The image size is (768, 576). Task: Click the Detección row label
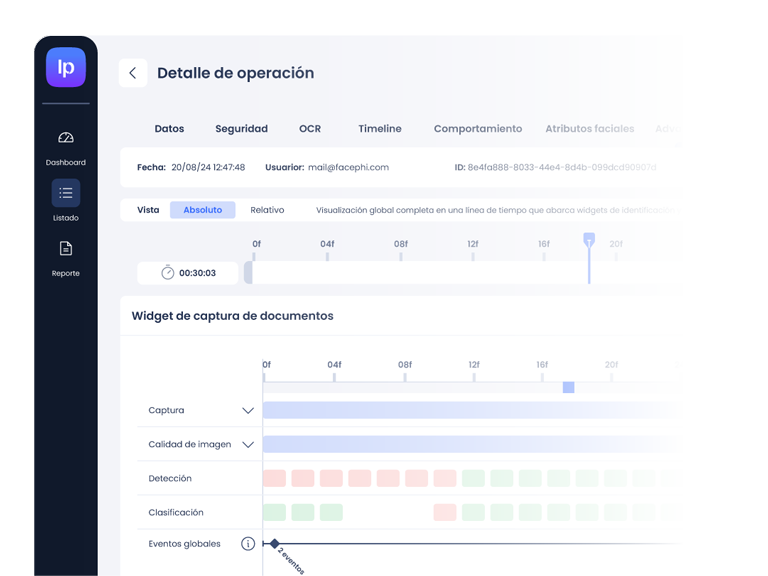point(170,479)
